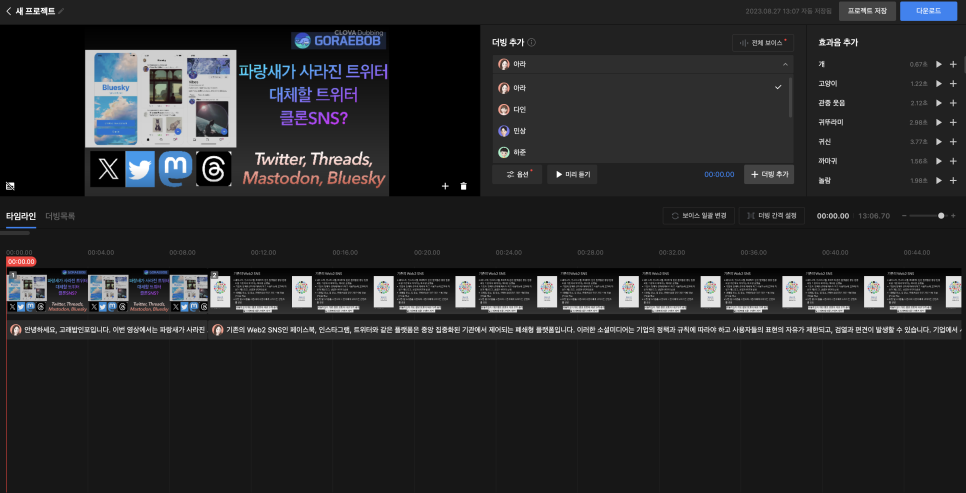Open the 전체 보이스 voice list
This screenshot has height=493, width=966.
763,43
